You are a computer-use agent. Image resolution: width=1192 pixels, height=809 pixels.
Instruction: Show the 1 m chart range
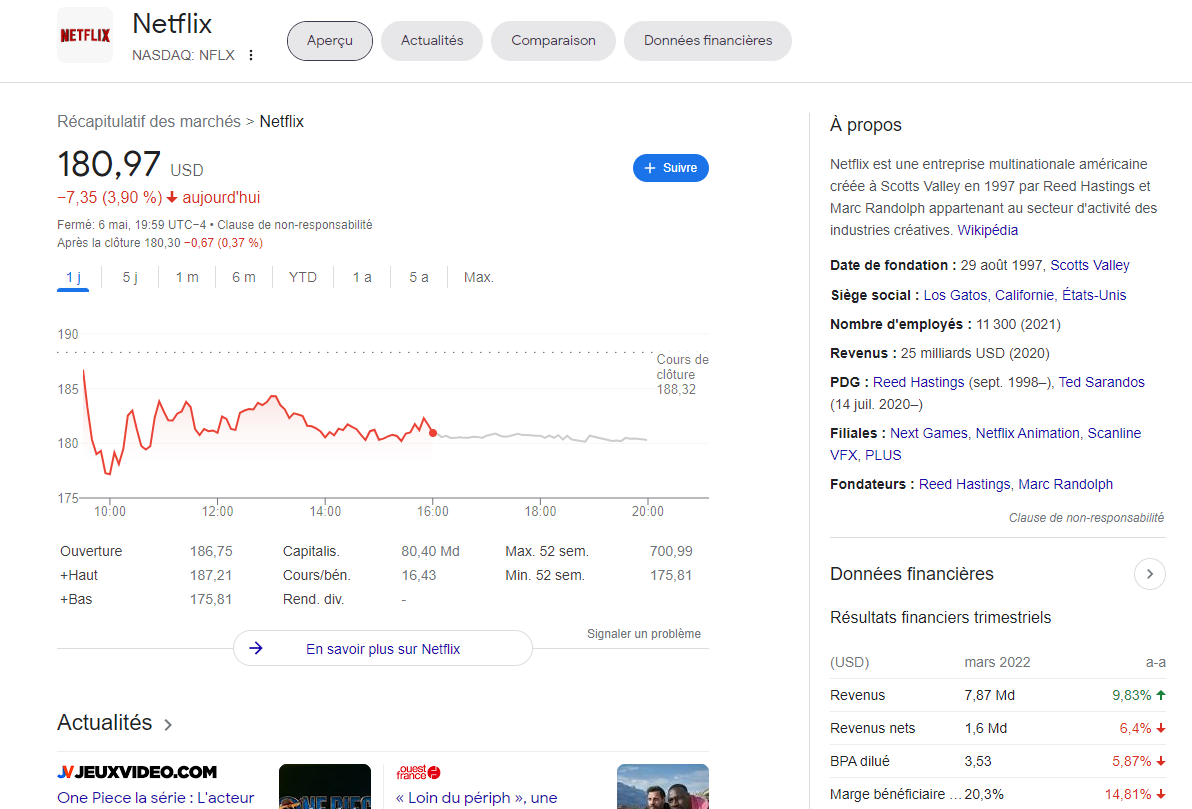(x=187, y=278)
